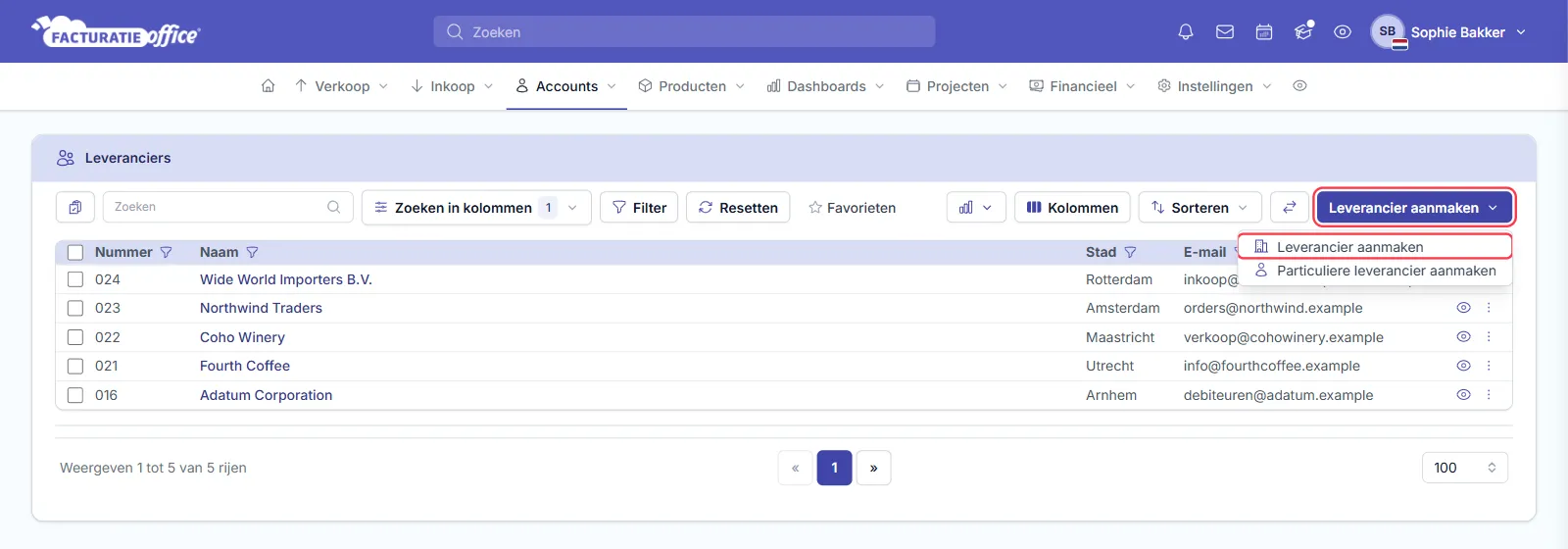View the Adatum Corporation row eye icon
Viewport: 1568px width, 549px height.
coord(1463,395)
